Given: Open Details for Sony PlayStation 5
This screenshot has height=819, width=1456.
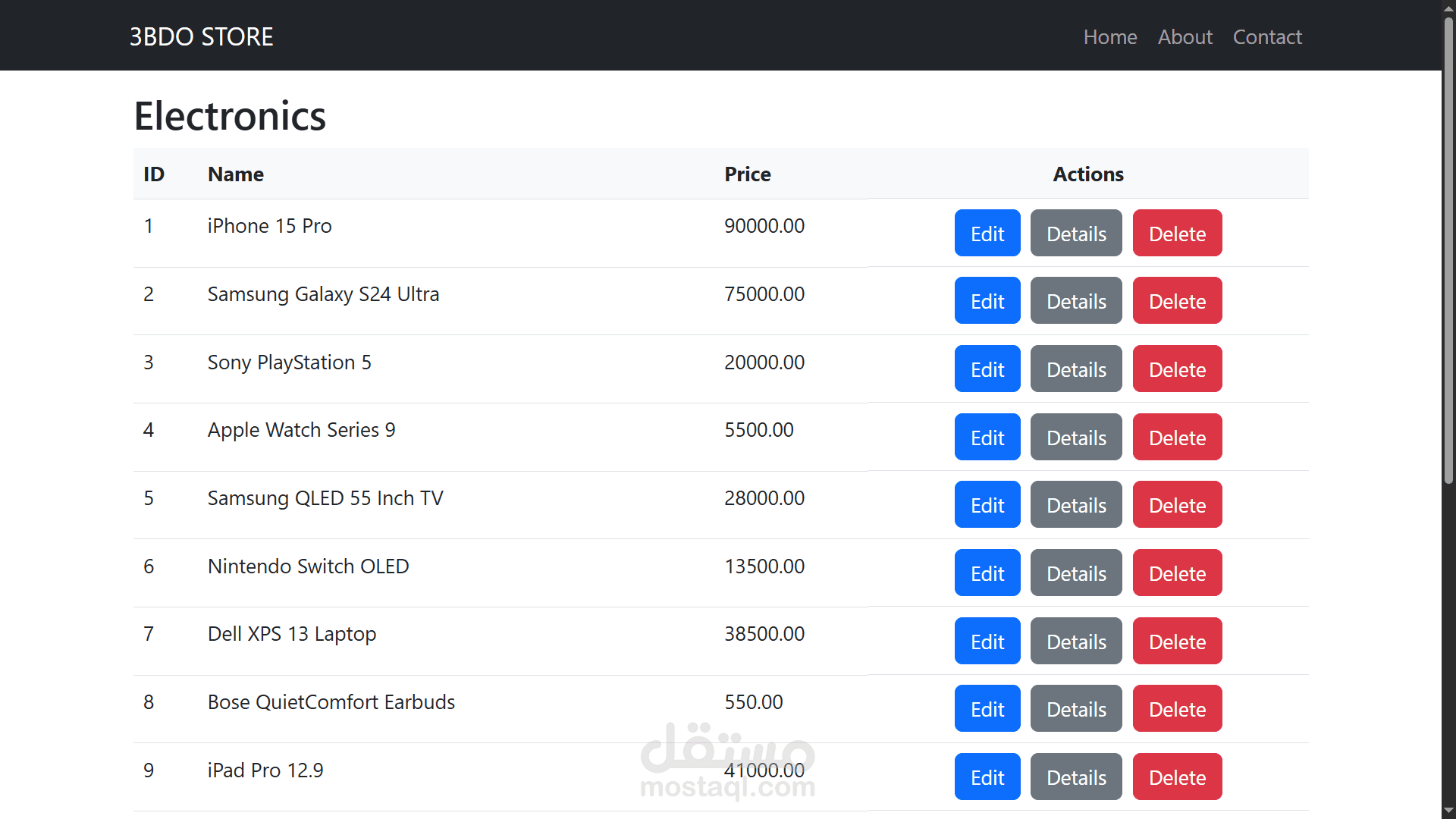Looking at the screenshot, I should (1076, 369).
